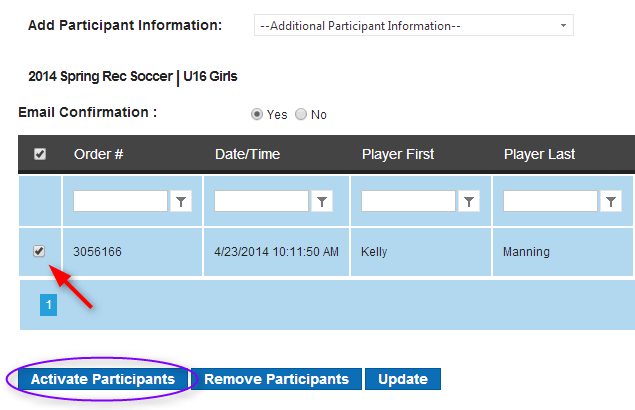The width and height of the screenshot is (635, 410).
Task: Expand Additional Participant Information dropdown
Action: (x=413, y=26)
